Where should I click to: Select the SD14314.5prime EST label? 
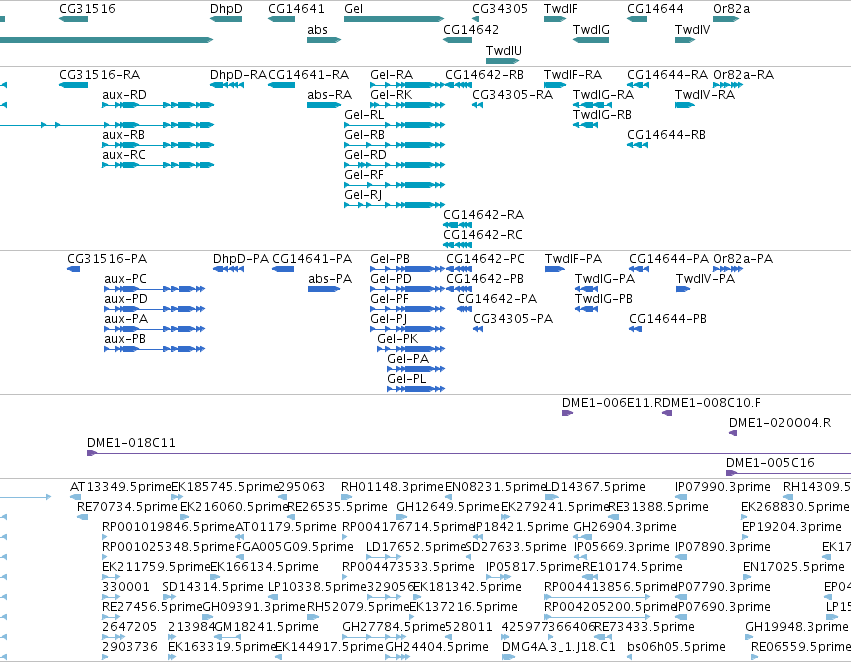(x=213, y=587)
